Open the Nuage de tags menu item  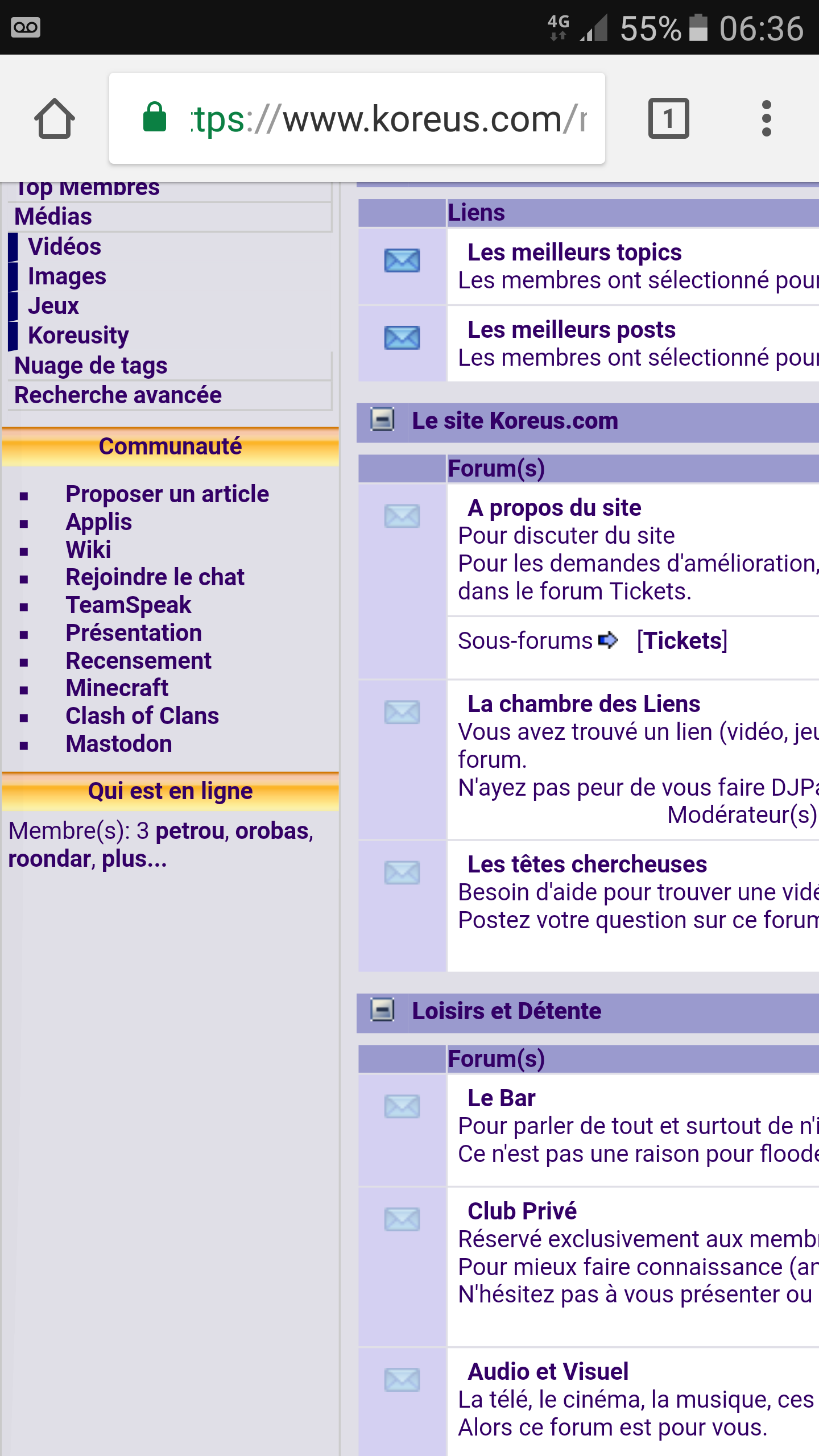(90, 366)
